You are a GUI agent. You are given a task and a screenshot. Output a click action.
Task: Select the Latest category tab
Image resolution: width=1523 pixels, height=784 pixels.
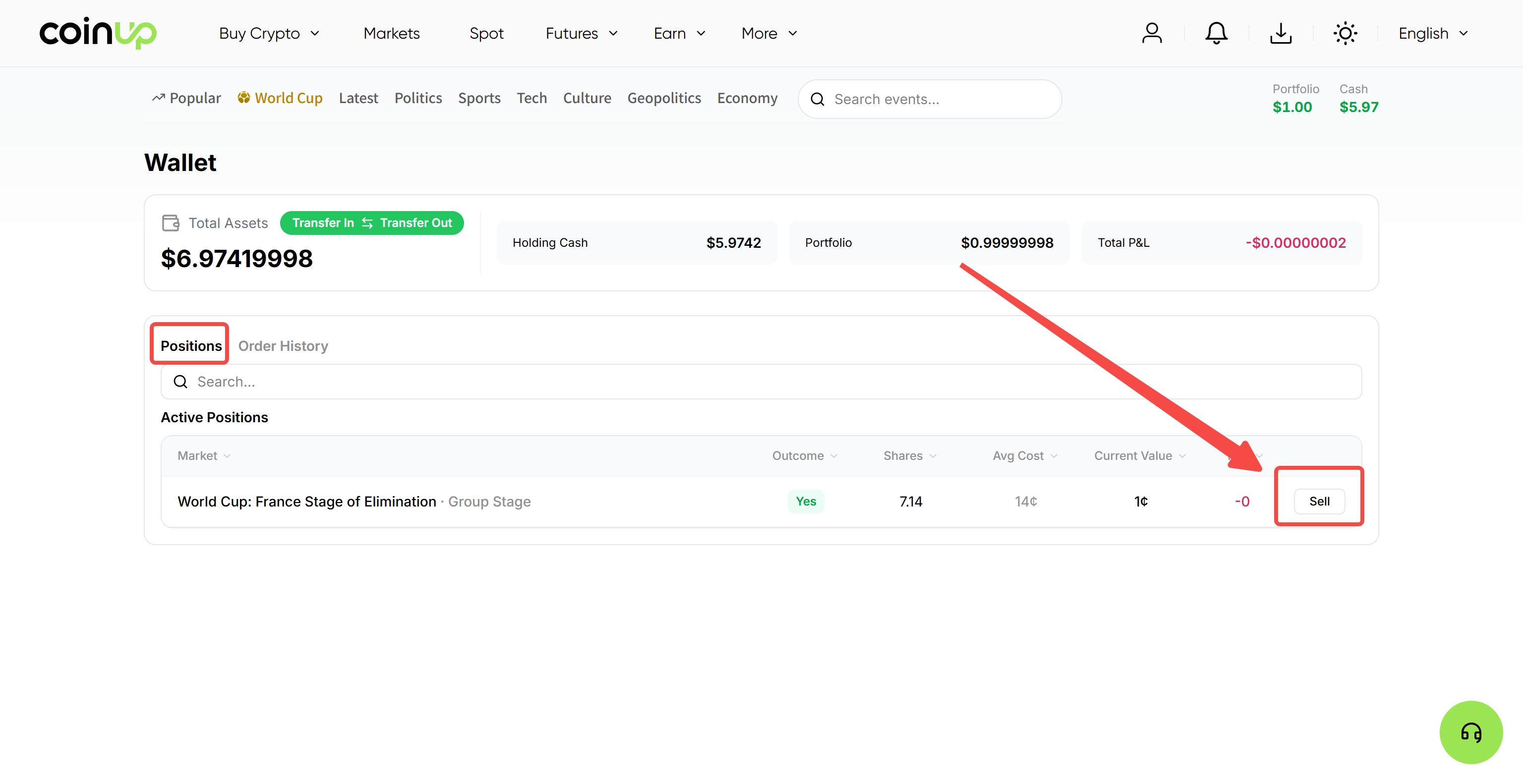[x=358, y=98]
